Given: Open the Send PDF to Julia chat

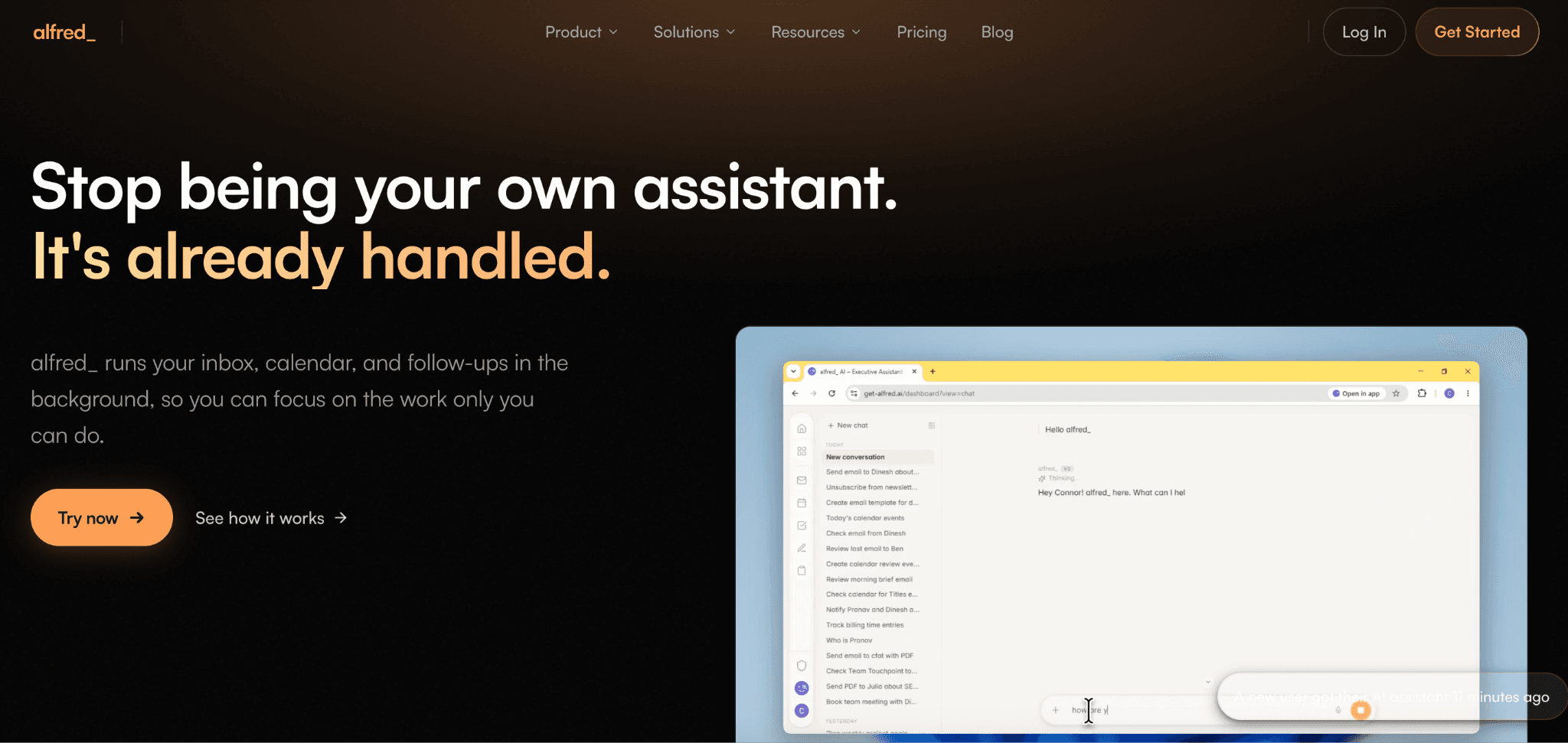Looking at the screenshot, I should click(872, 686).
